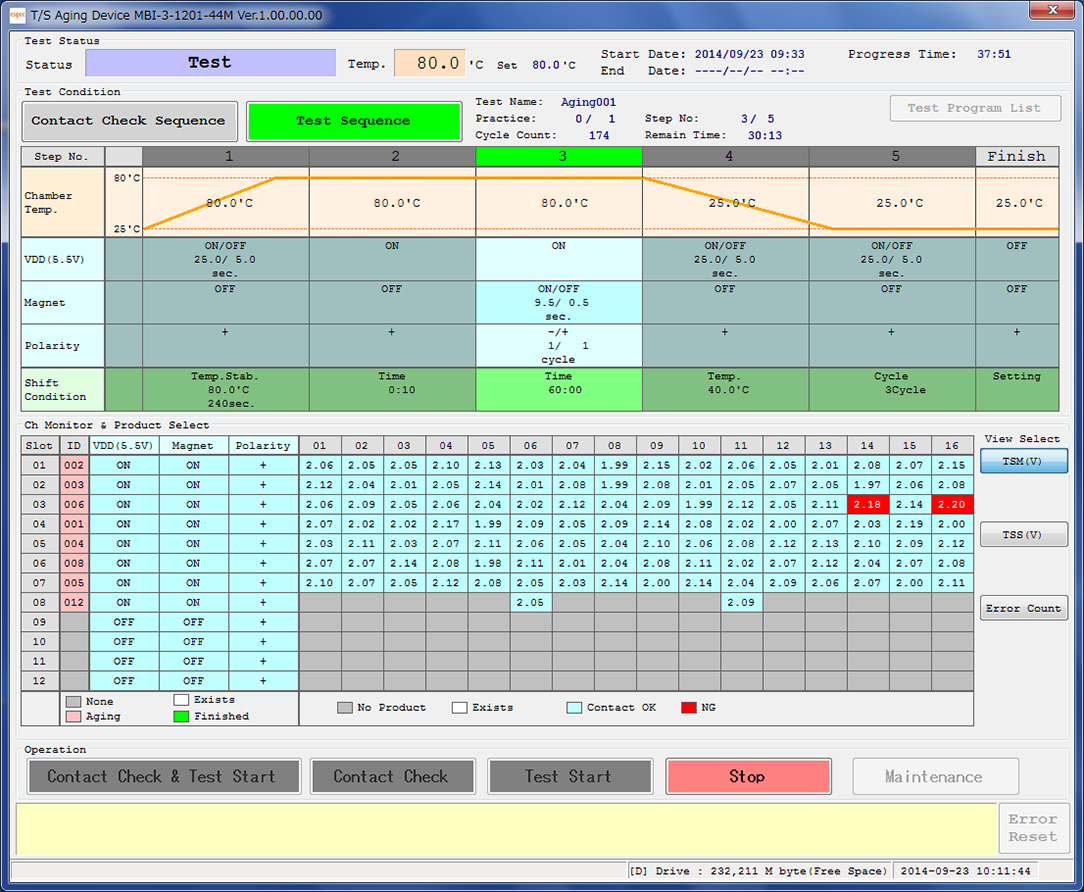Select product ID 005 in slot 07

(x=74, y=583)
